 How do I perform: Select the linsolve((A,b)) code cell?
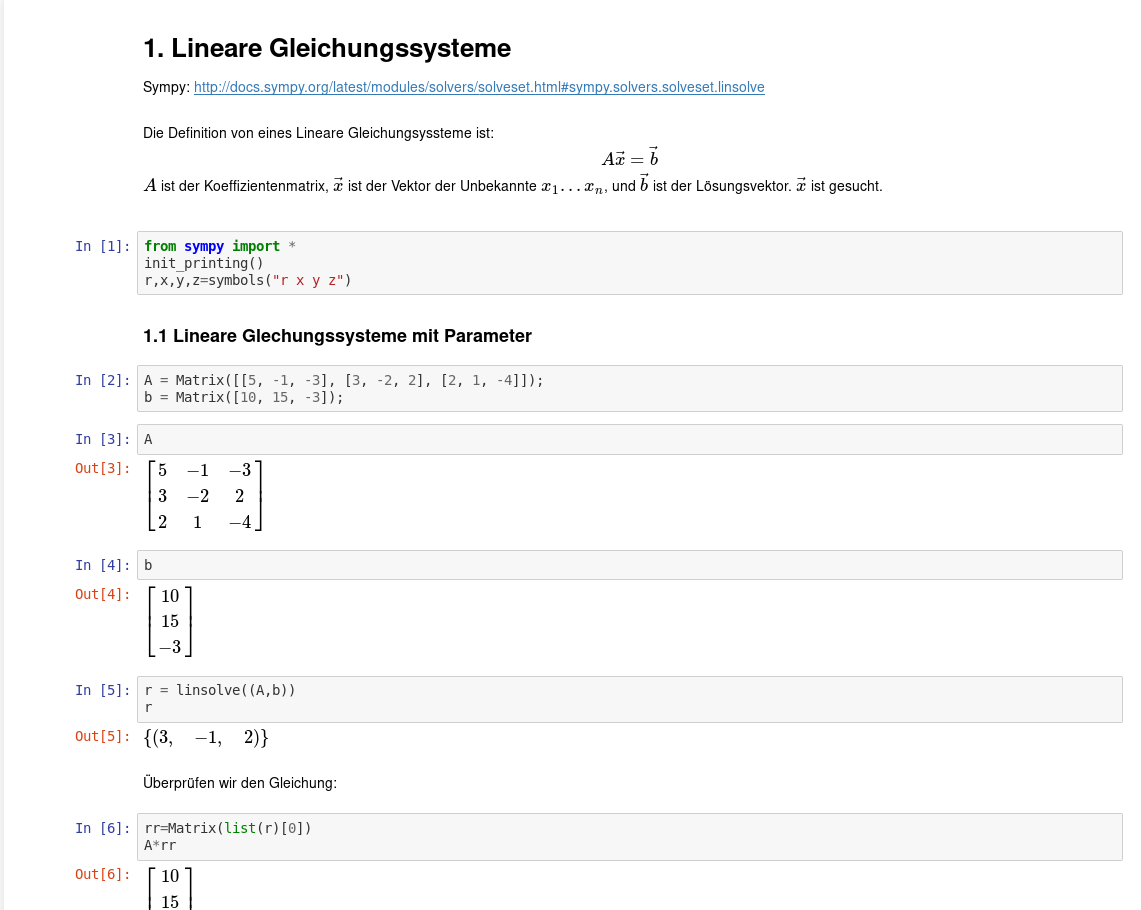point(629,699)
